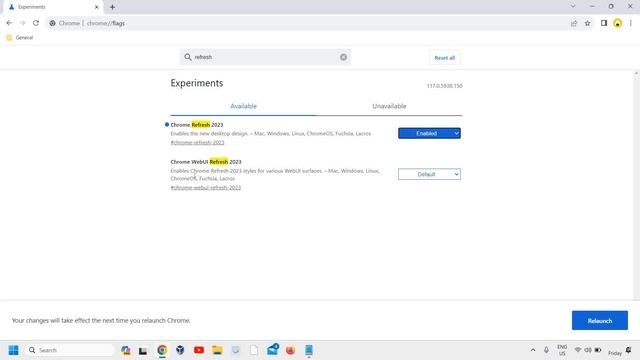This screenshot has height=360, width=640.
Task: Click the microphone icon in system tray
Action: pos(546,350)
